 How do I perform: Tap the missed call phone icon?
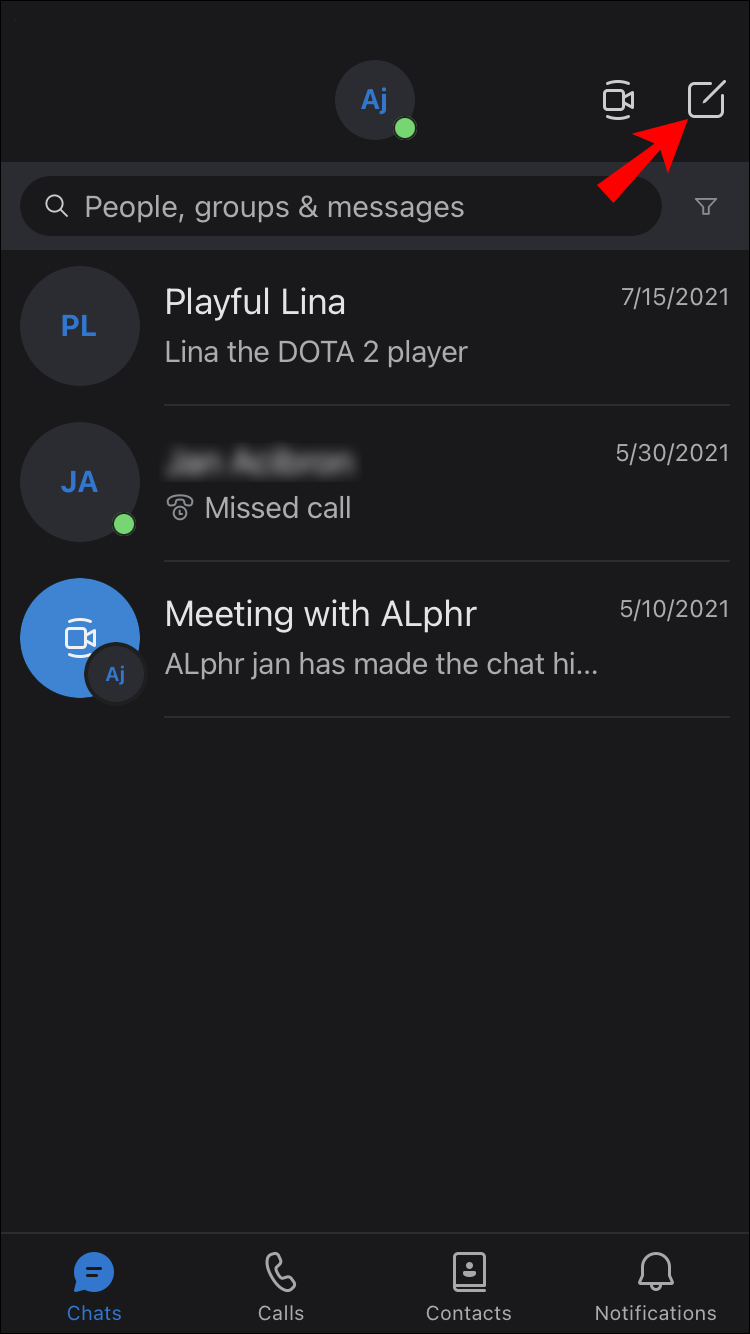click(x=180, y=508)
